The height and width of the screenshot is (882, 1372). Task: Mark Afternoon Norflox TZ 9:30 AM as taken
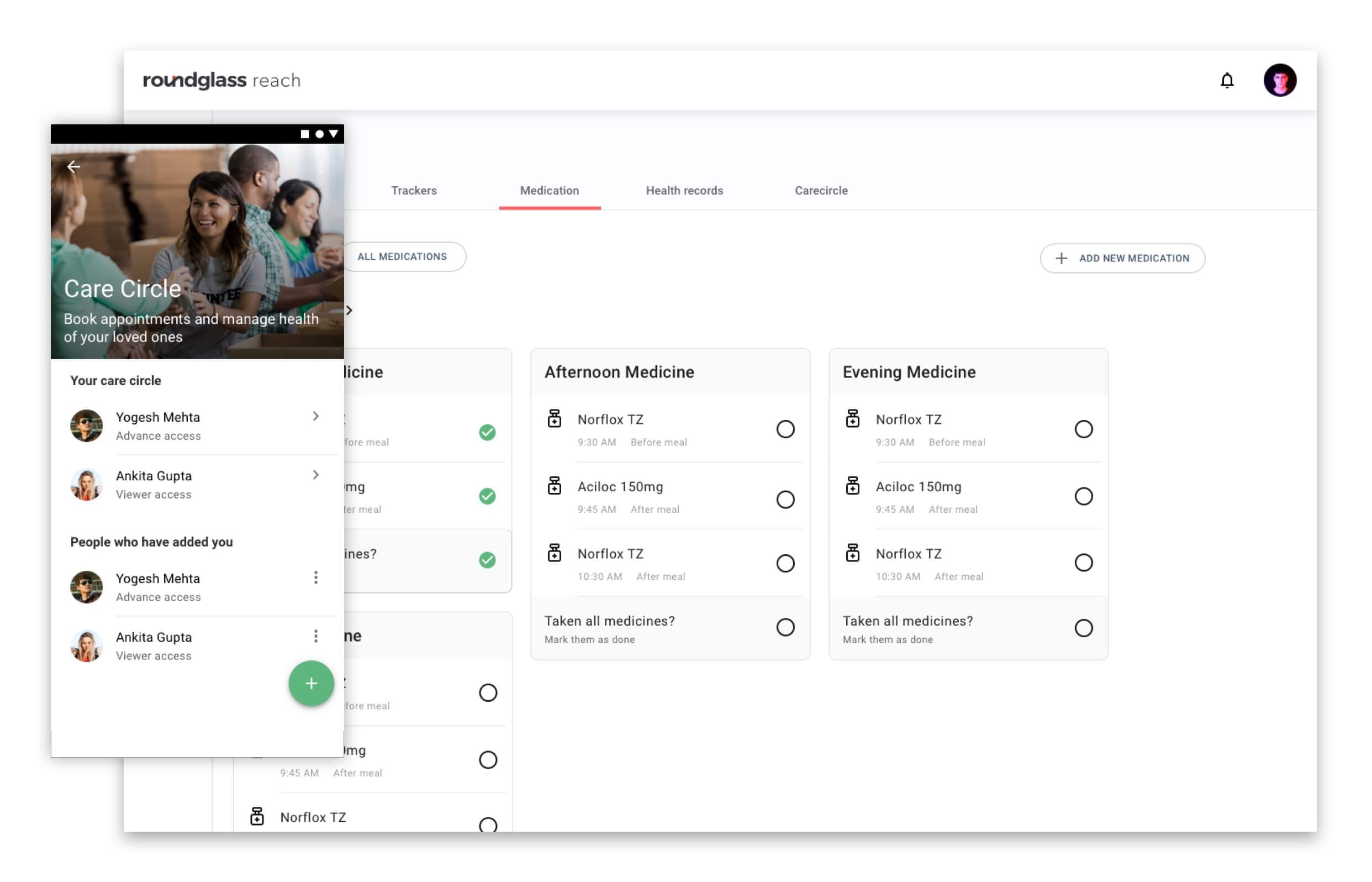click(x=785, y=429)
